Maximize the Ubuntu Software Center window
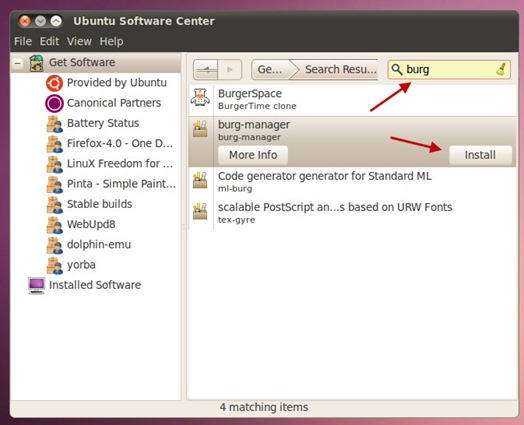This screenshot has height=425, width=524. point(56,21)
